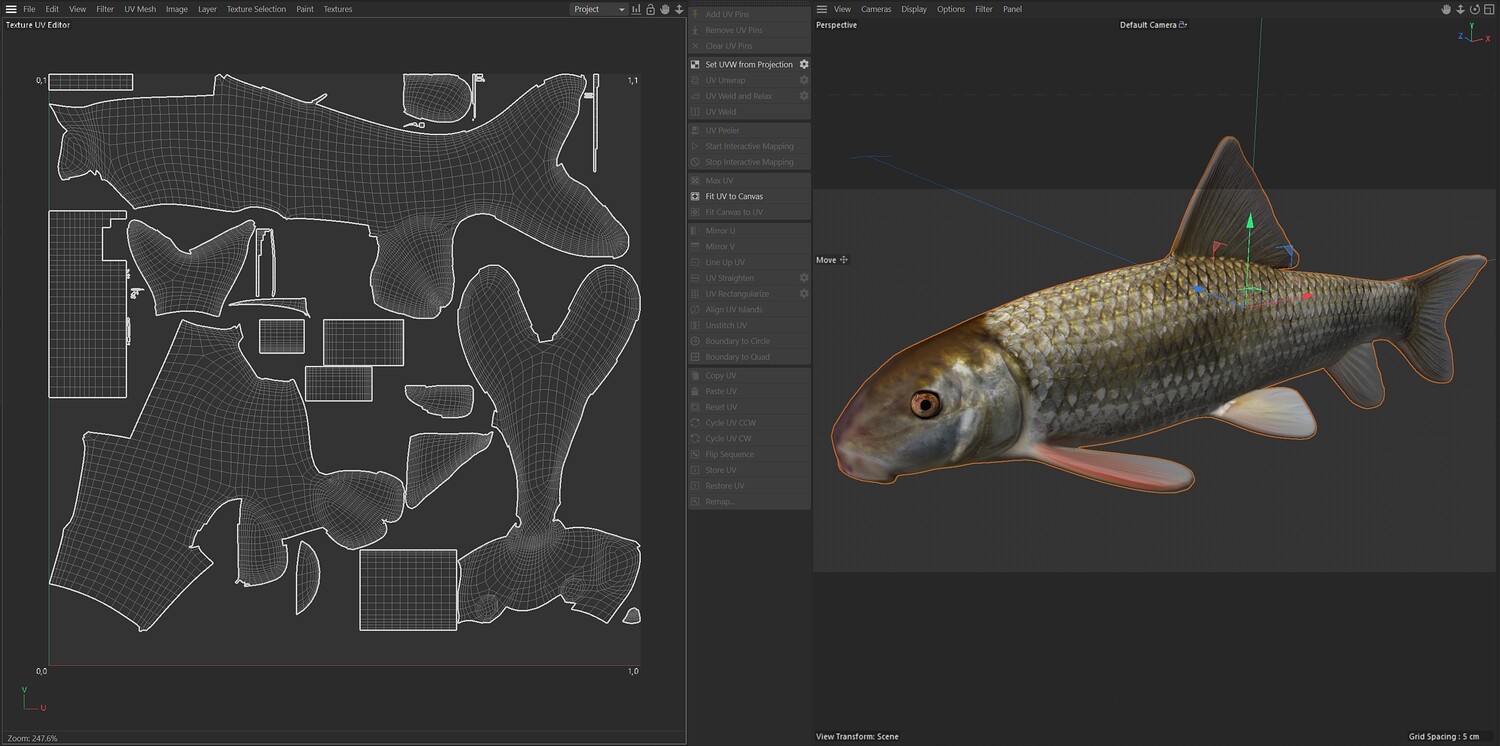
Task: Click the Unstitch UV command
Action: pos(749,325)
